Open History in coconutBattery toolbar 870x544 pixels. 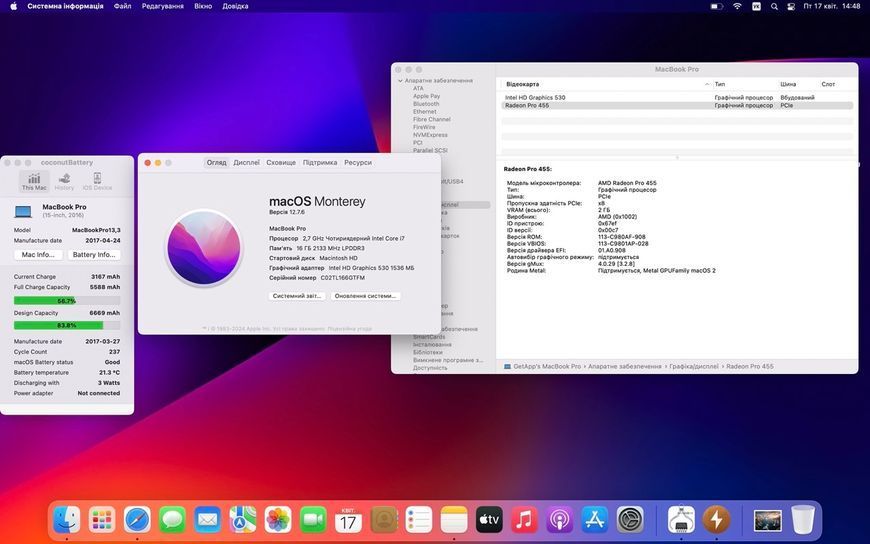[64, 182]
